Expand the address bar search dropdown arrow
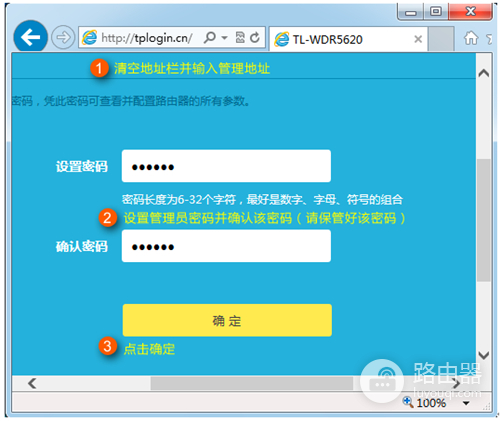Screen dimensions: 500x421 (225, 38)
